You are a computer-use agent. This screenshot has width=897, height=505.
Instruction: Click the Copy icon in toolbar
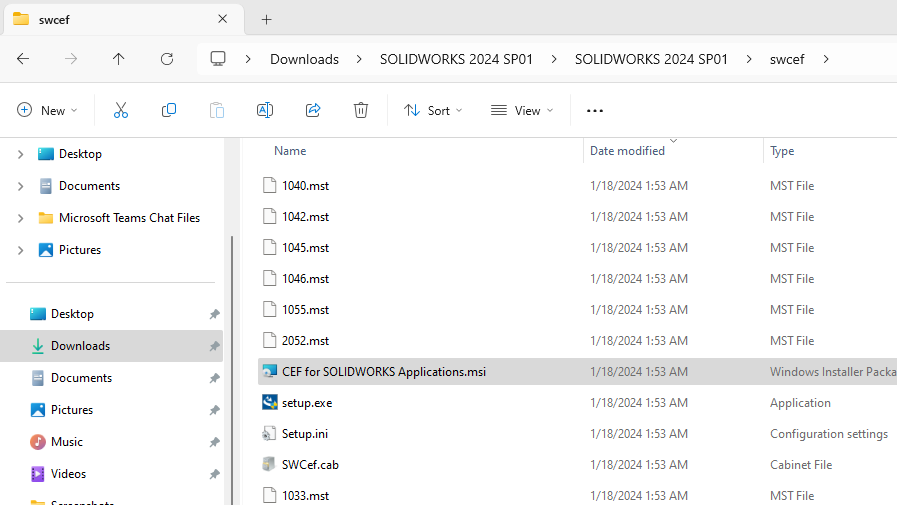pos(169,110)
